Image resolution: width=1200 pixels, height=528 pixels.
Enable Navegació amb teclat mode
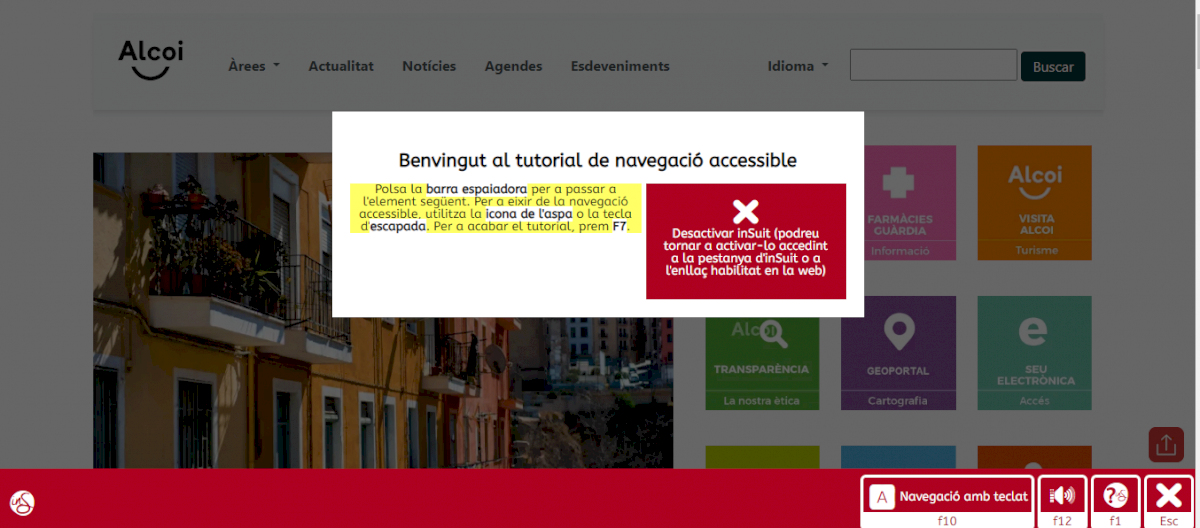tap(946, 495)
